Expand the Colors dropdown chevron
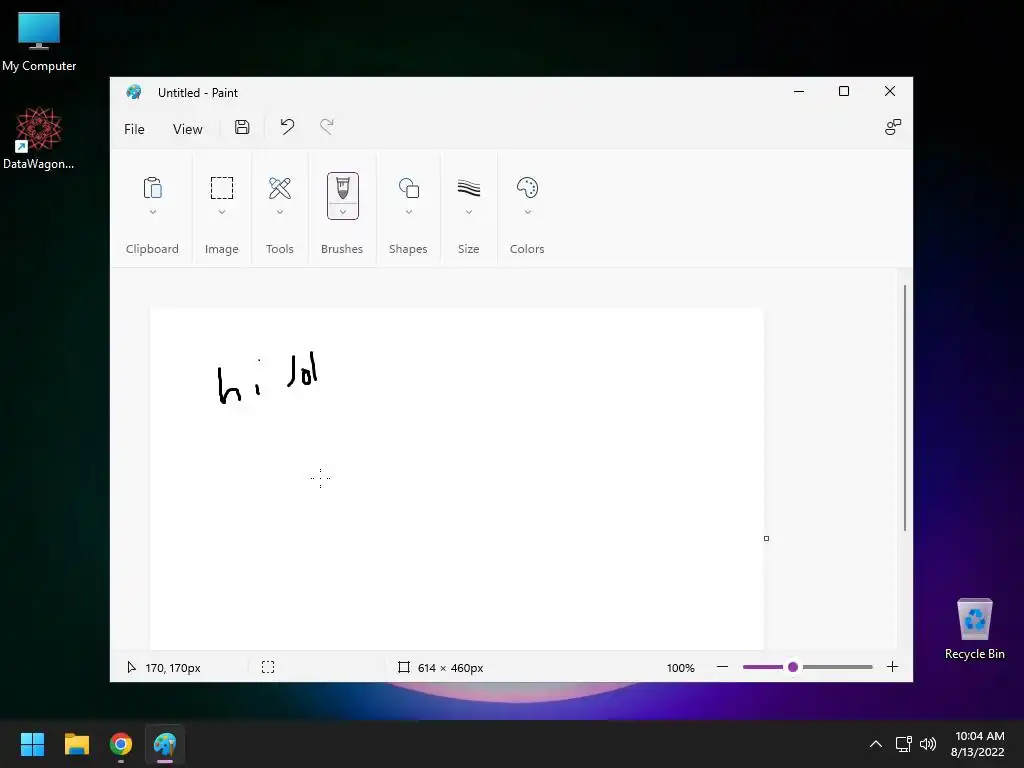The image size is (1024, 768). tap(528, 212)
